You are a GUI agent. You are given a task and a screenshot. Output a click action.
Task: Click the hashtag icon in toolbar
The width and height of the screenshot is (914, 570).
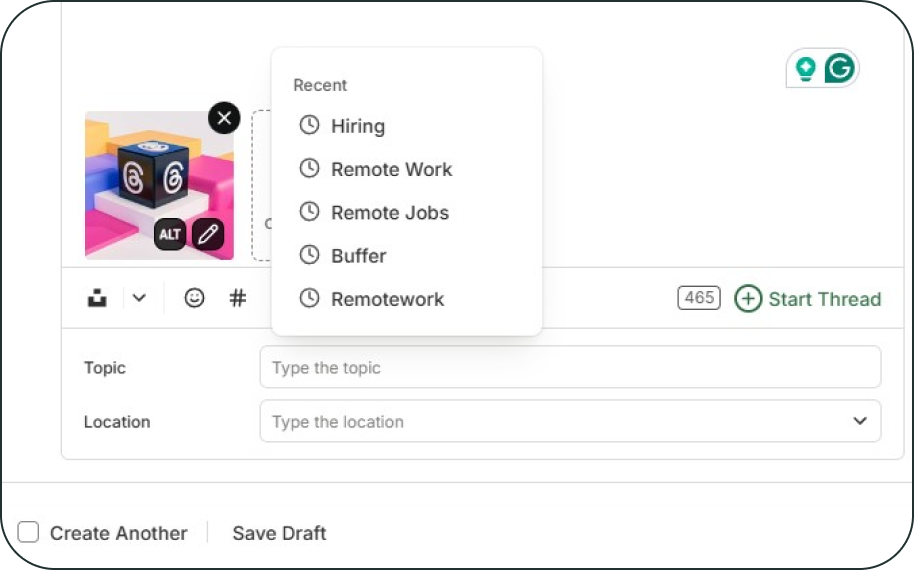238,298
